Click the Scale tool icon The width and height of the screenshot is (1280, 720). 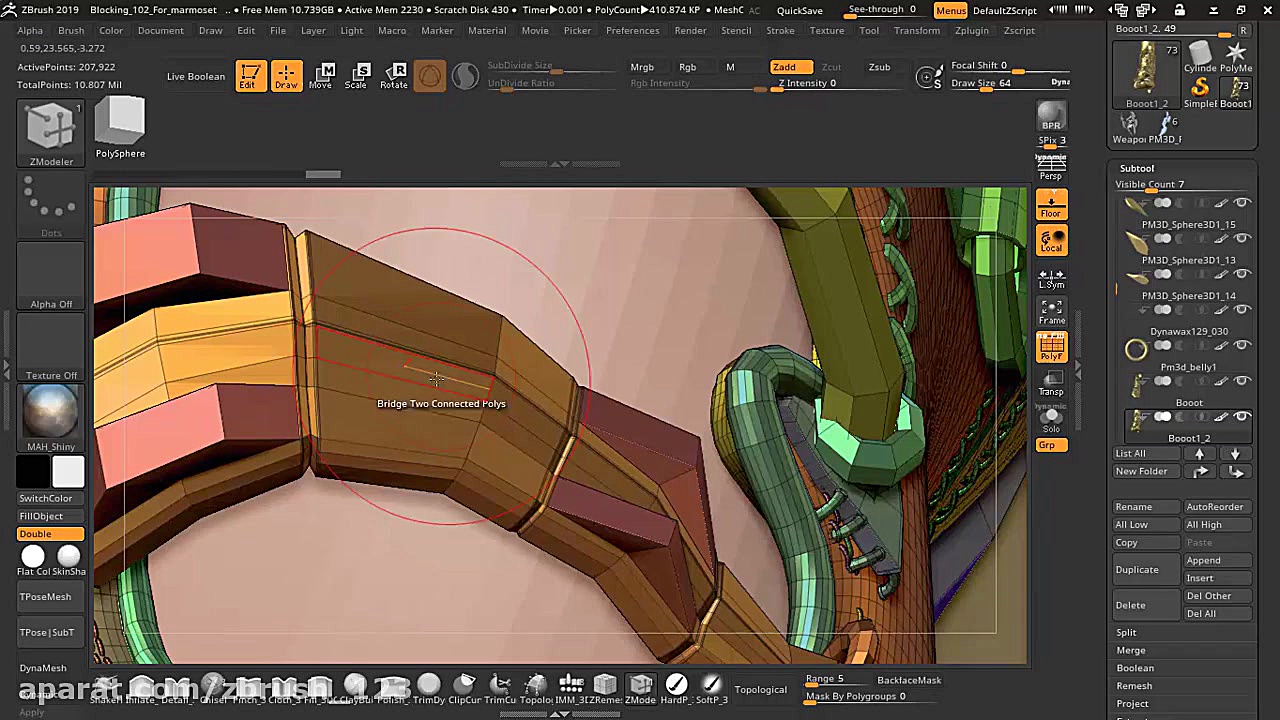tap(356, 76)
